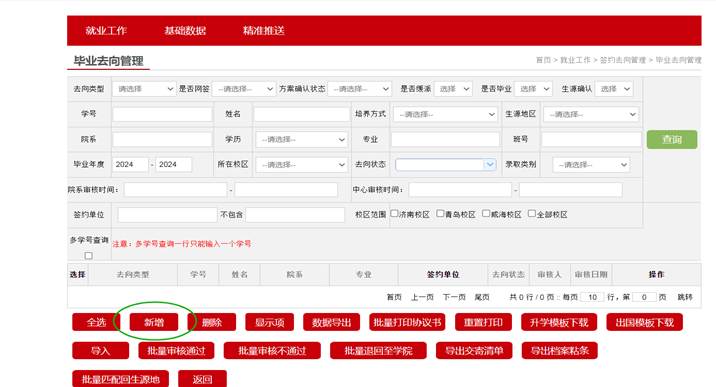The width and height of the screenshot is (716, 387).
Task: Check the 济南校区 checkbox
Action: pyautogui.click(x=395, y=214)
